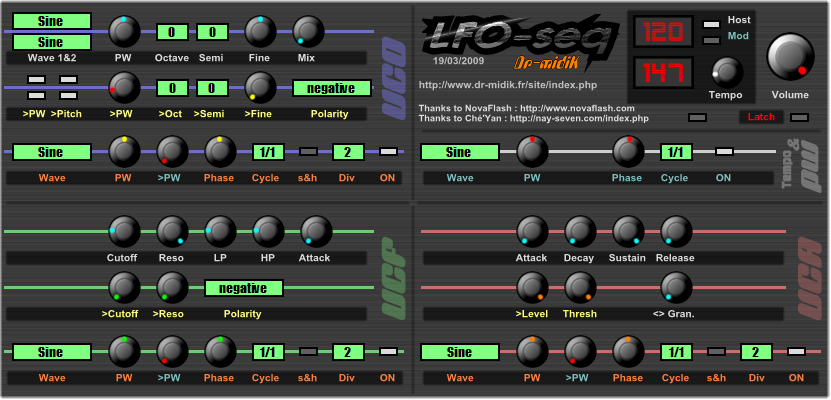This screenshot has width=831, height=400.
Task: Click the VCF HP knob
Action: (268, 232)
